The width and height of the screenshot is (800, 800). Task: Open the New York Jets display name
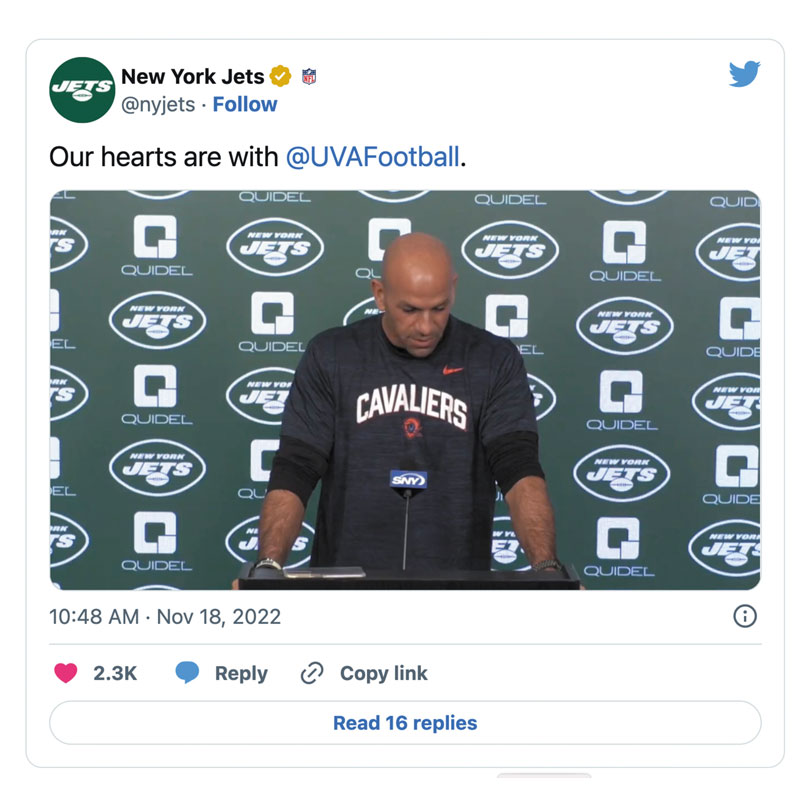[x=193, y=76]
